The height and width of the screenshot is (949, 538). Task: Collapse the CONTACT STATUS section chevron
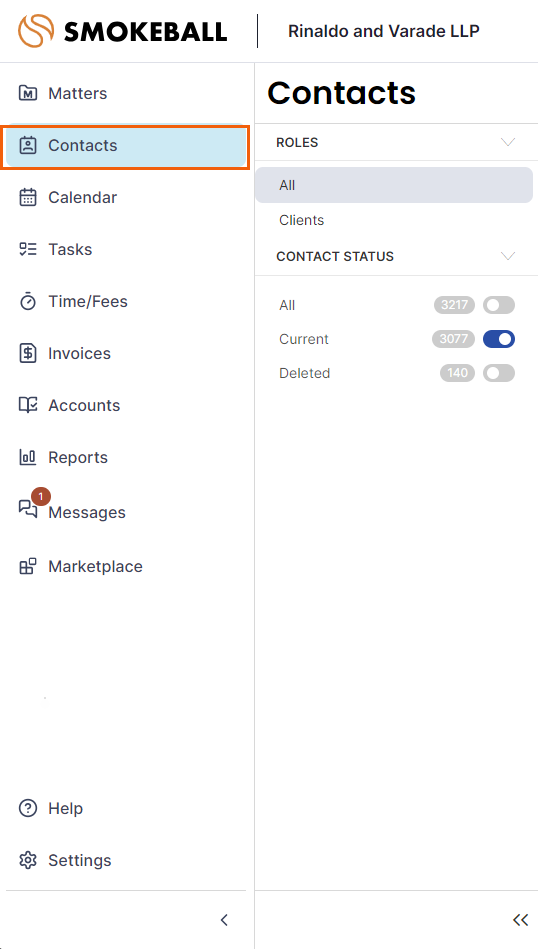pos(508,256)
